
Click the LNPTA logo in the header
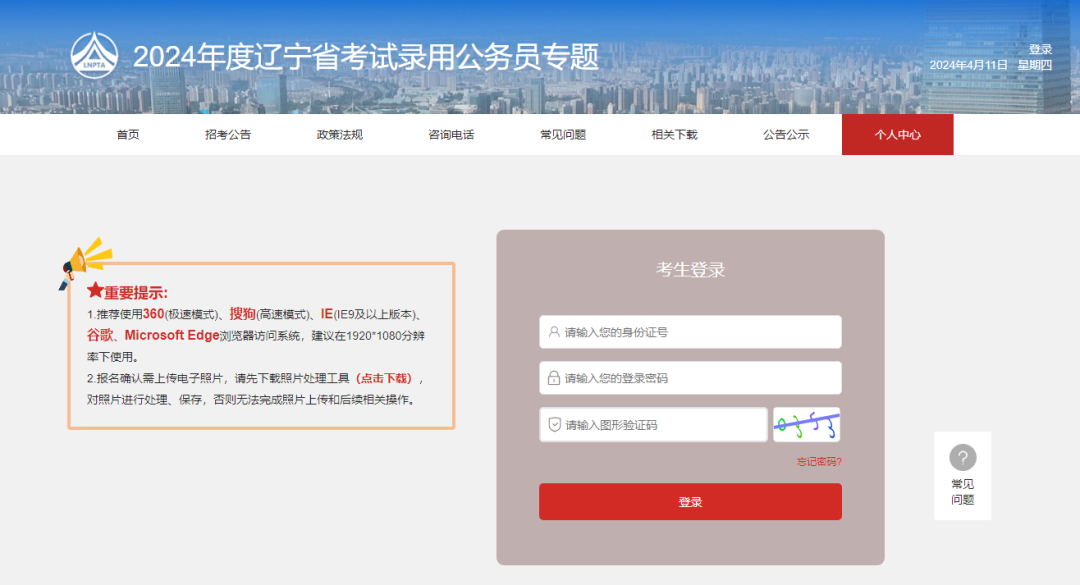pyautogui.click(x=94, y=56)
